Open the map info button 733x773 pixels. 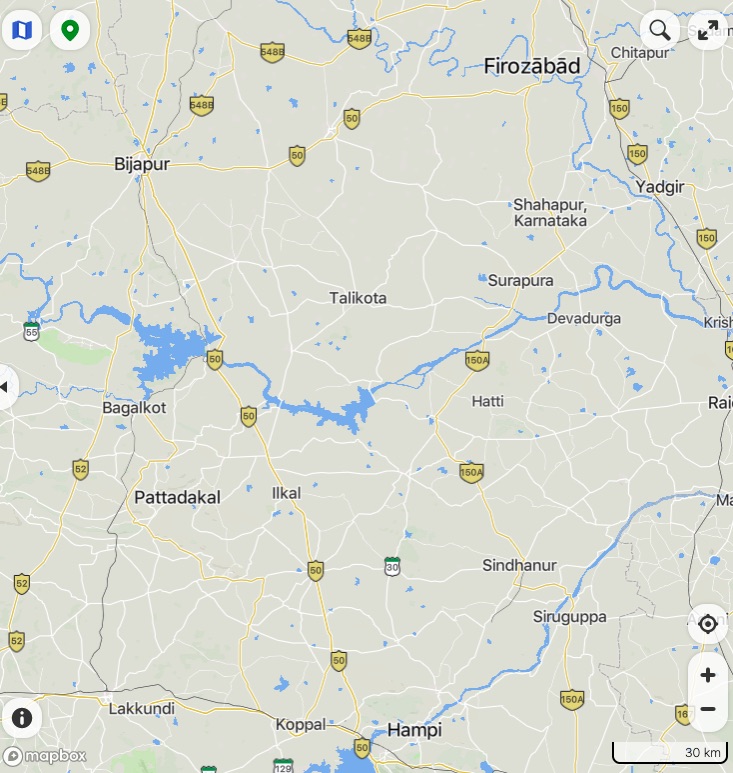coord(22,718)
